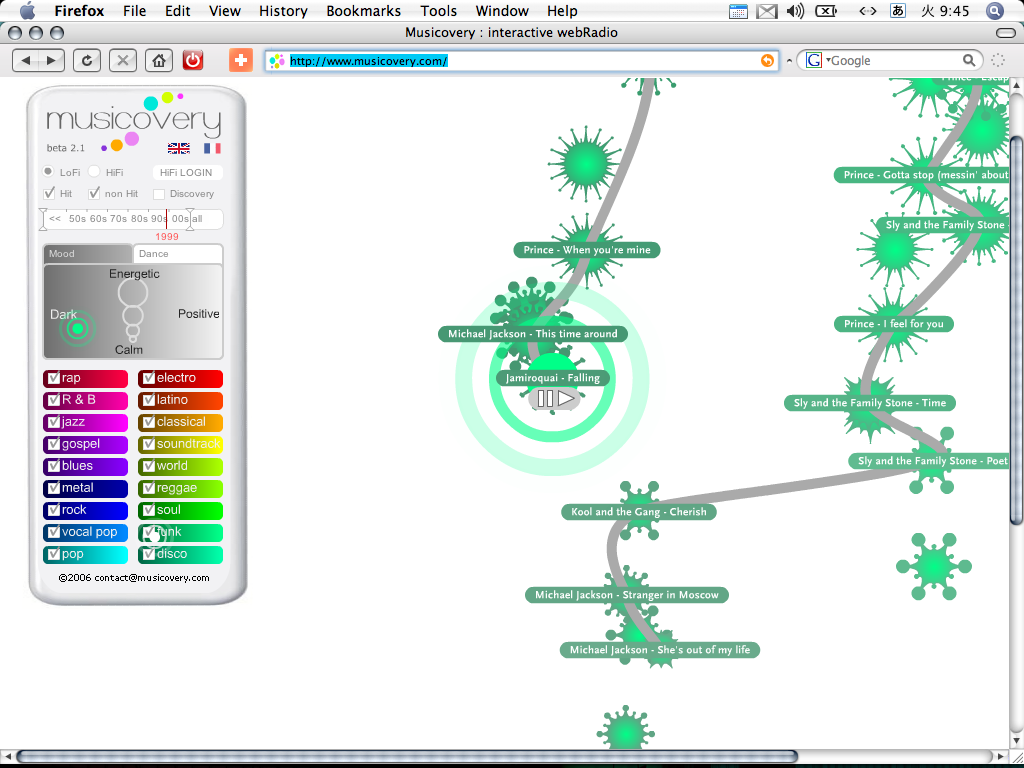Click the red power icon in toolbar
1024x768 pixels.
(x=193, y=61)
